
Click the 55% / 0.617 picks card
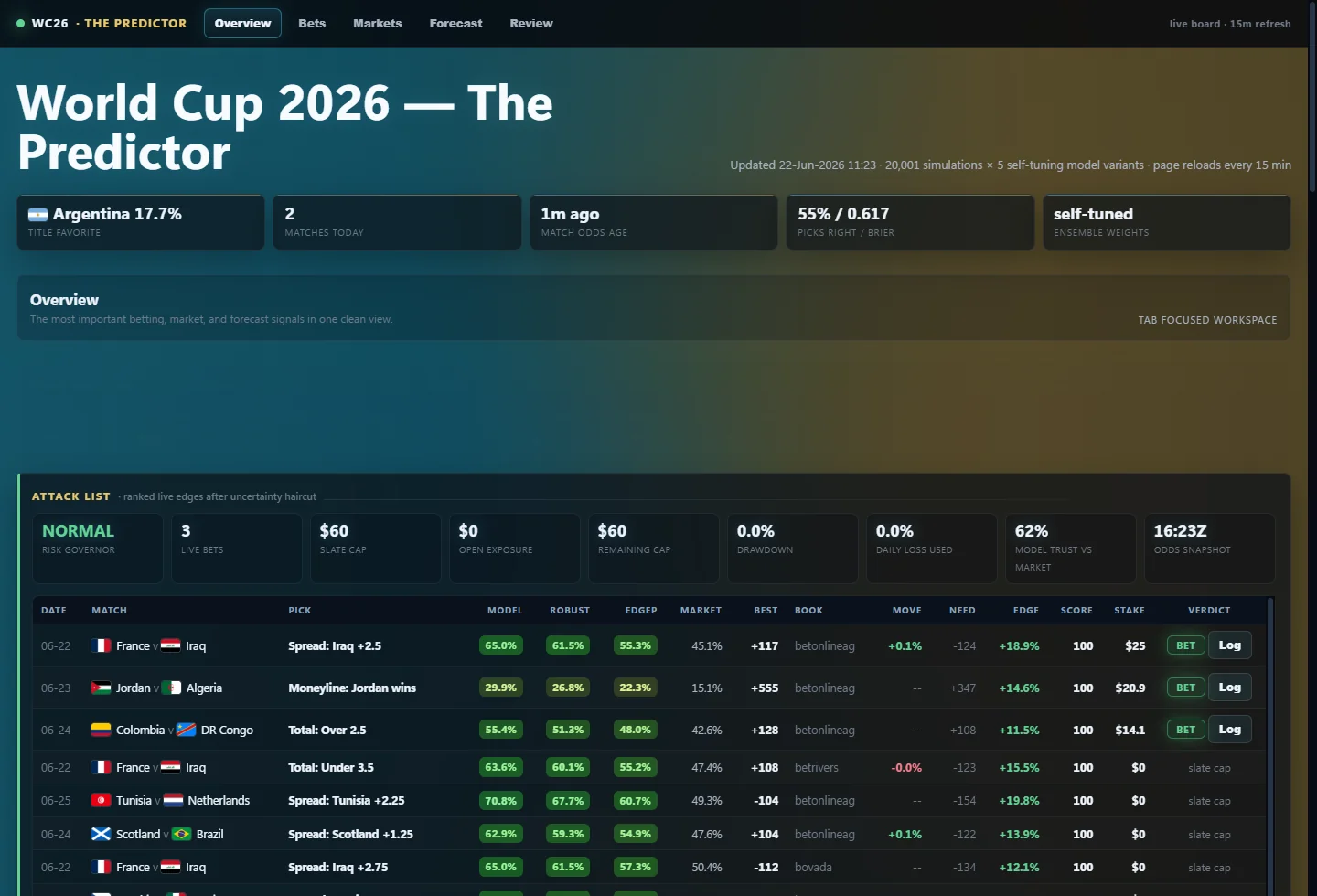910,222
